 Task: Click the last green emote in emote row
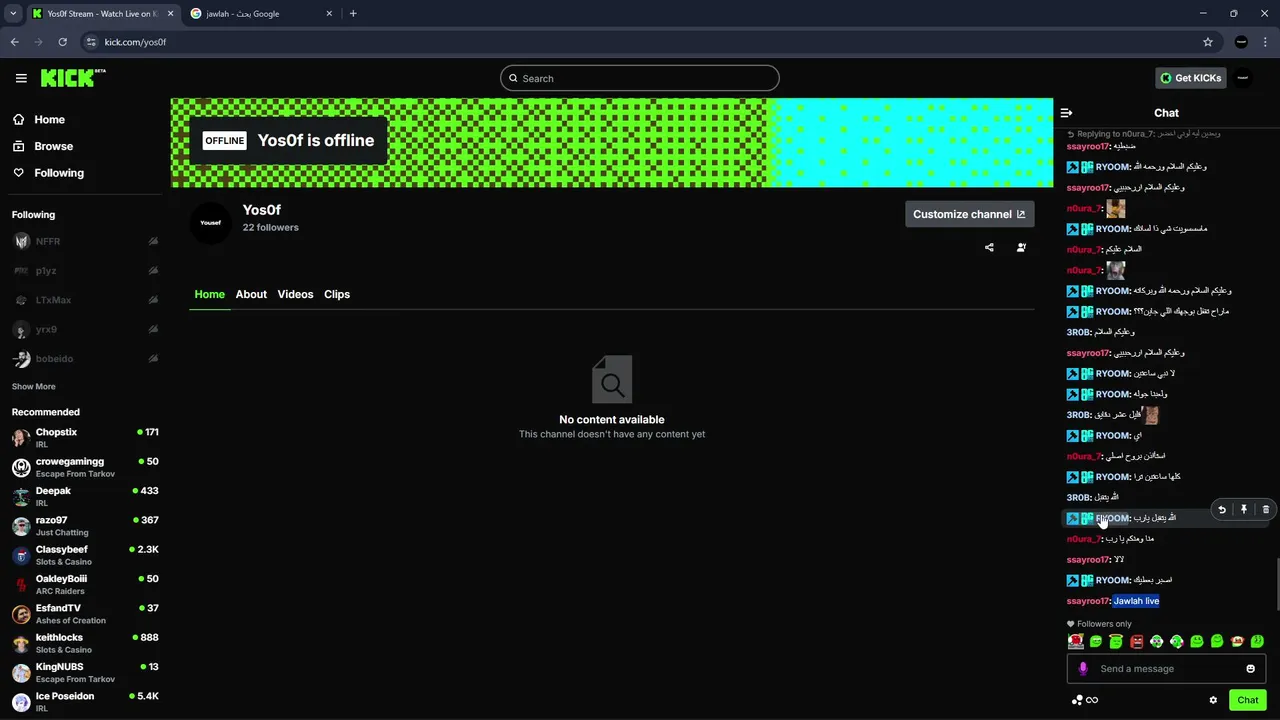tap(1257, 641)
